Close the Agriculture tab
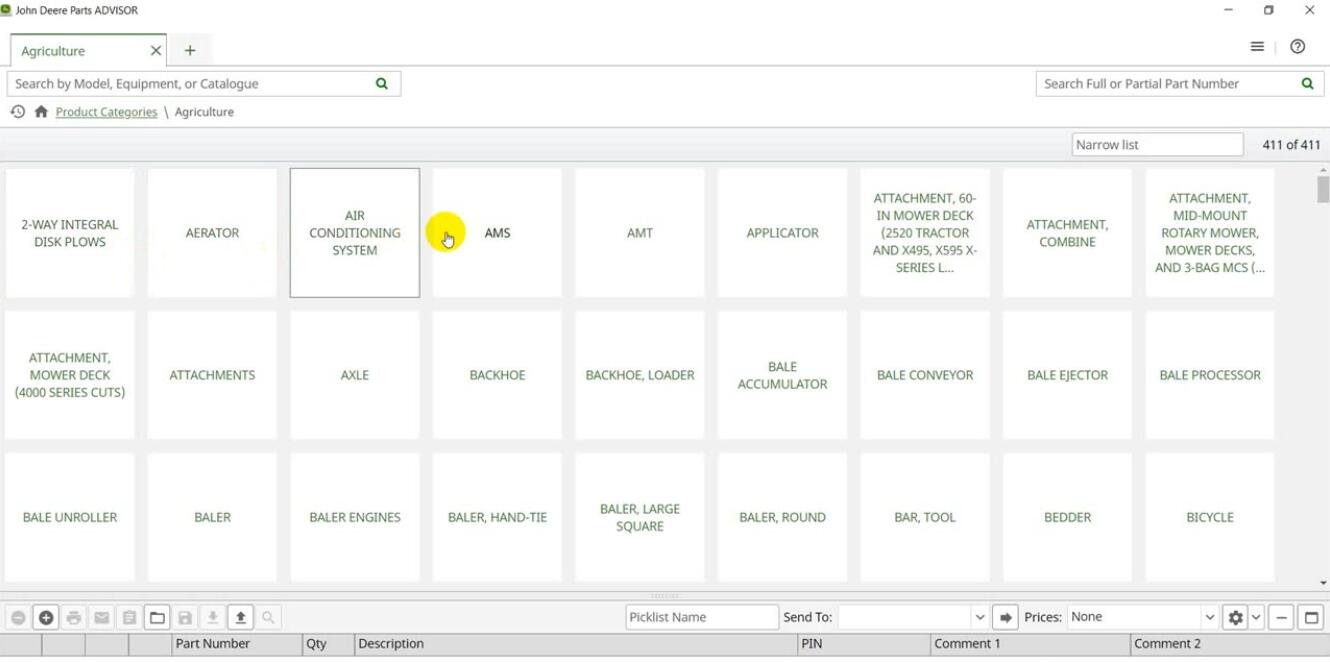1330x662 pixels. point(156,50)
